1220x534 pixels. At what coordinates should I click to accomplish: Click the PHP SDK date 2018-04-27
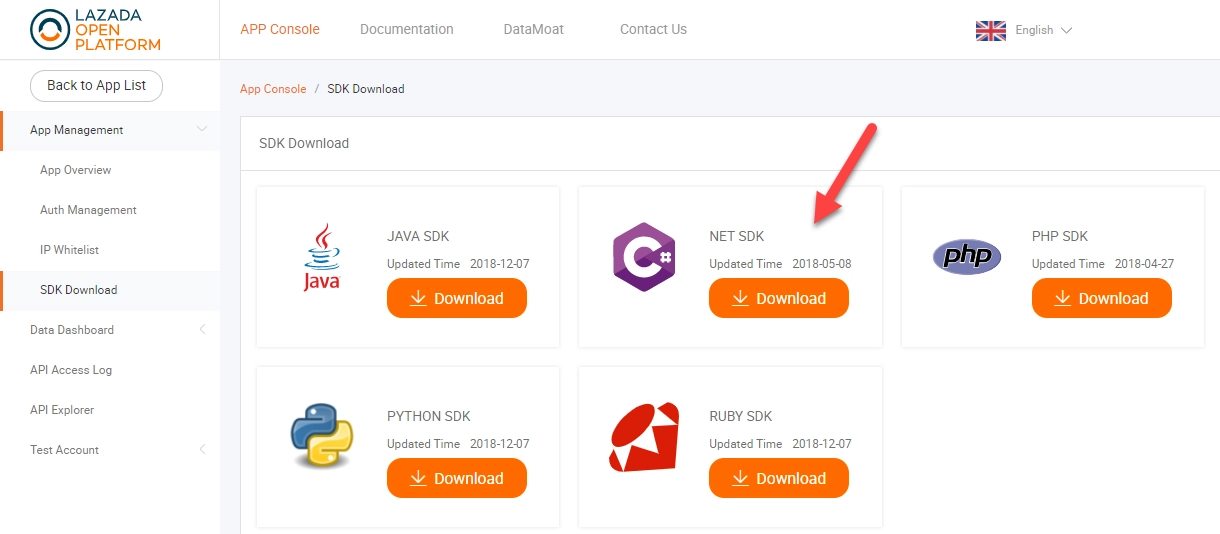coord(1144,264)
